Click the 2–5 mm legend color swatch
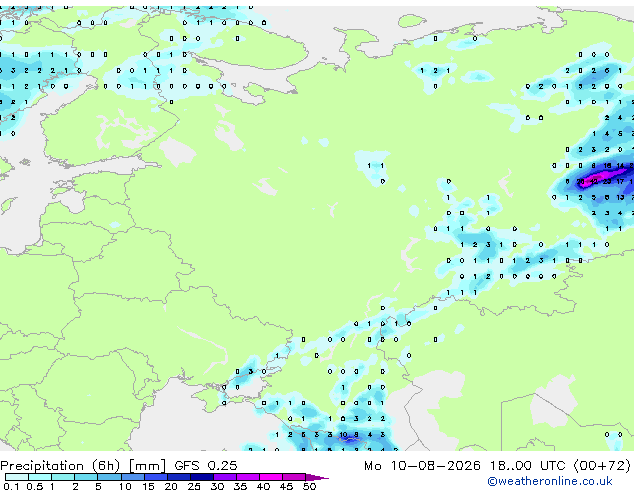This screenshot has width=634, height=490. (x=86, y=477)
